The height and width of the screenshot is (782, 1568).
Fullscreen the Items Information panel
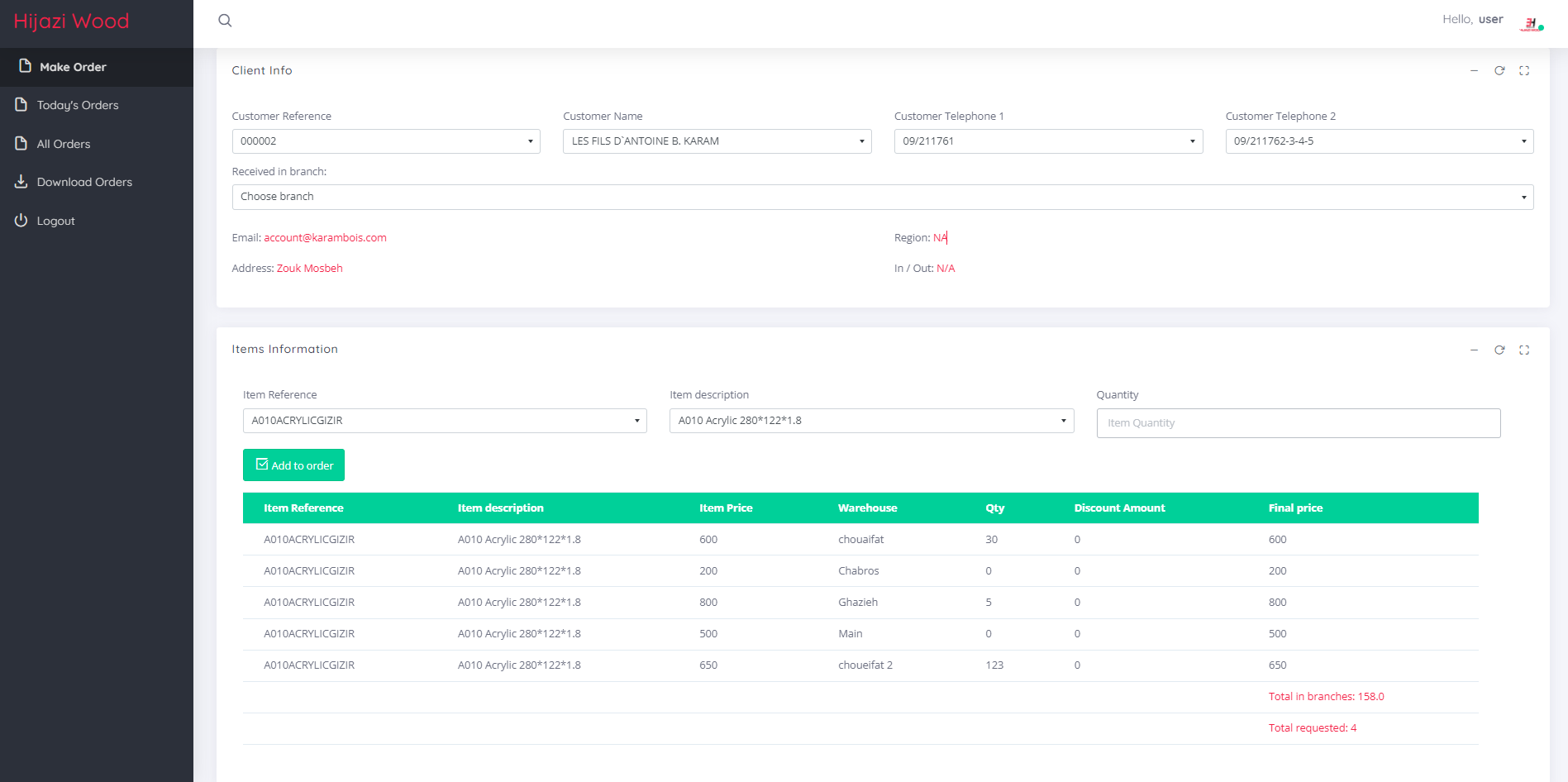[x=1524, y=350]
